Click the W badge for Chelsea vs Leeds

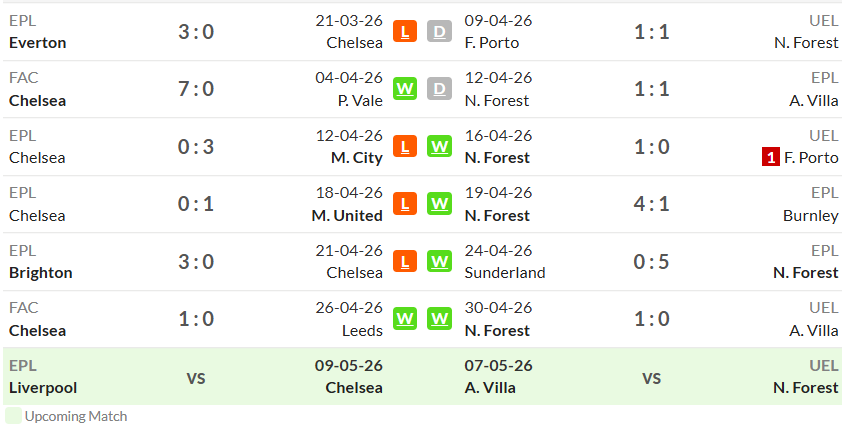[x=405, y=319]
